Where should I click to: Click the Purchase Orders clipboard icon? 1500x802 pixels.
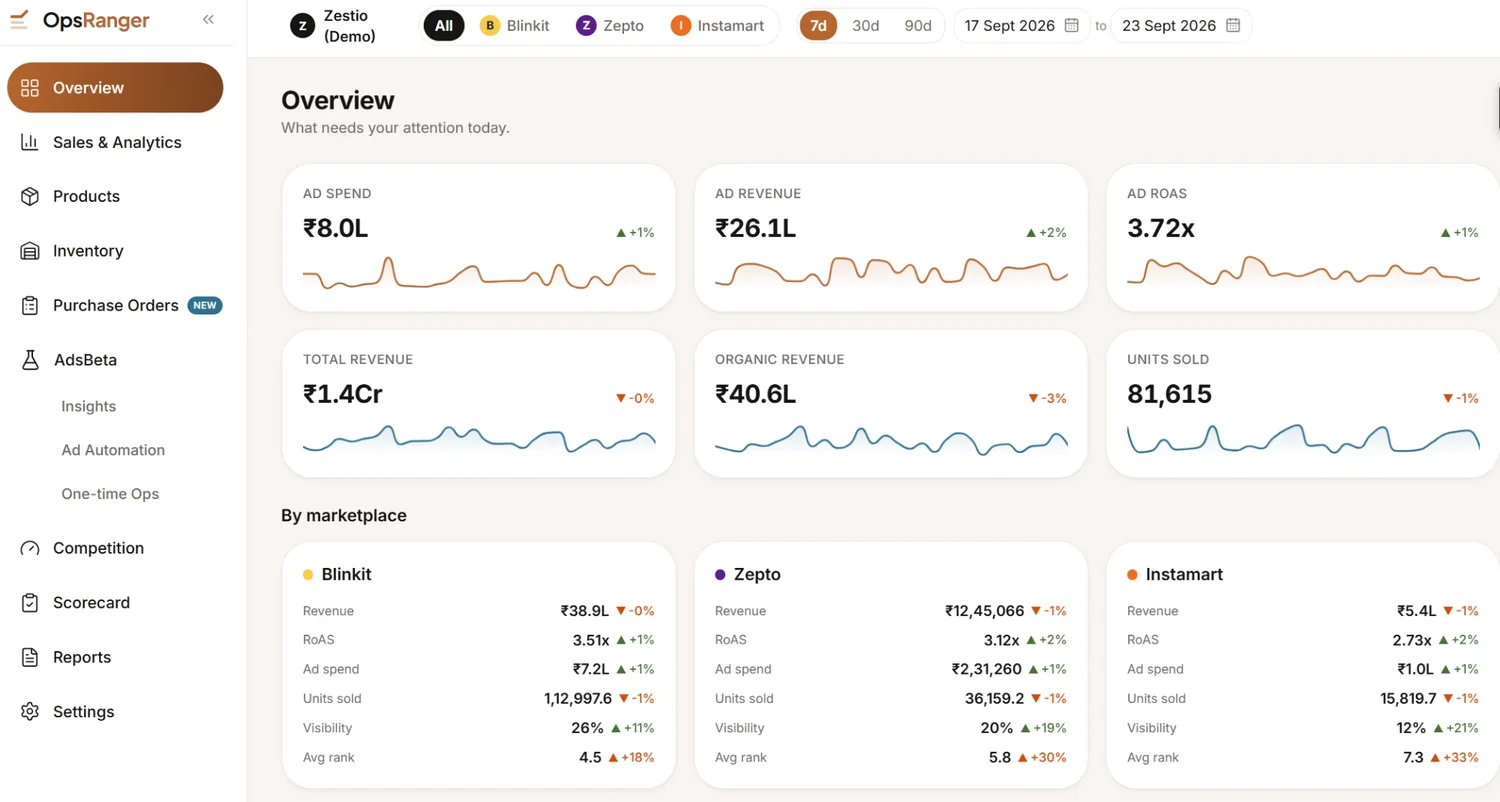(30, 305)
